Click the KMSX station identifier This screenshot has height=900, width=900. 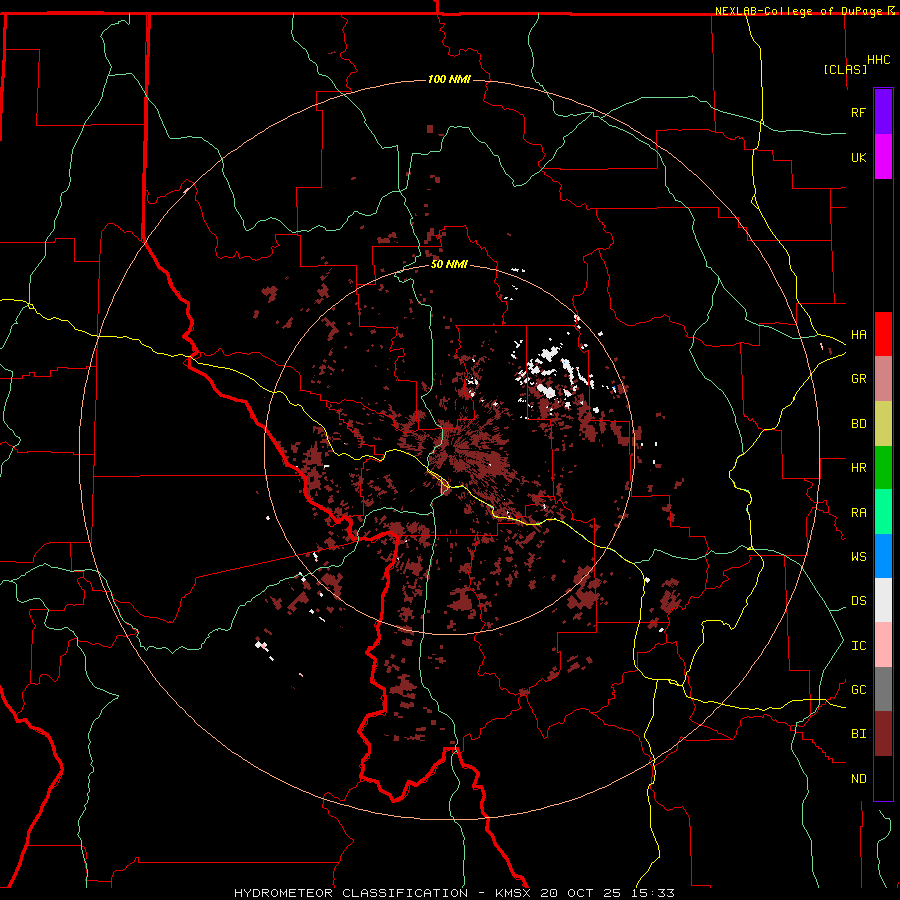point(514,893)
